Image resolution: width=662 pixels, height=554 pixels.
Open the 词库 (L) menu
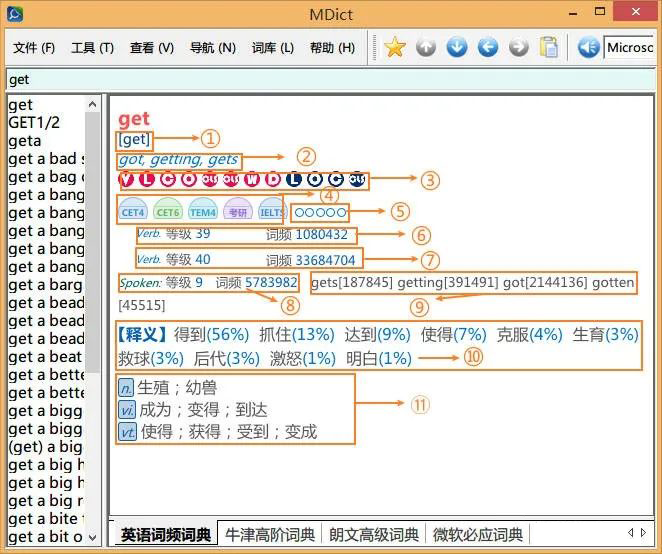point(273,48)
